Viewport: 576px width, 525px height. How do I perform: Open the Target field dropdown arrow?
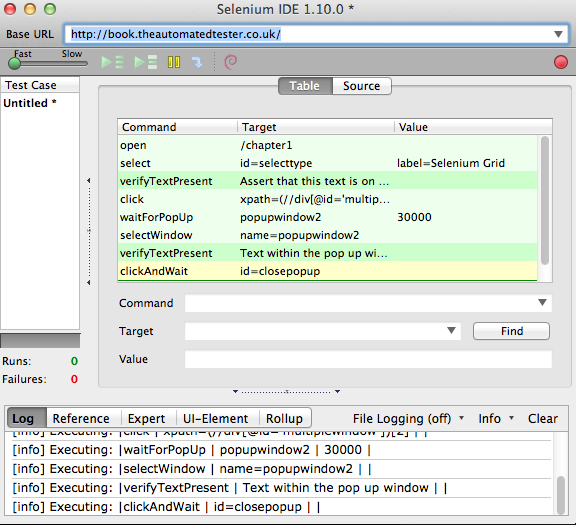[x=451, y=331]
